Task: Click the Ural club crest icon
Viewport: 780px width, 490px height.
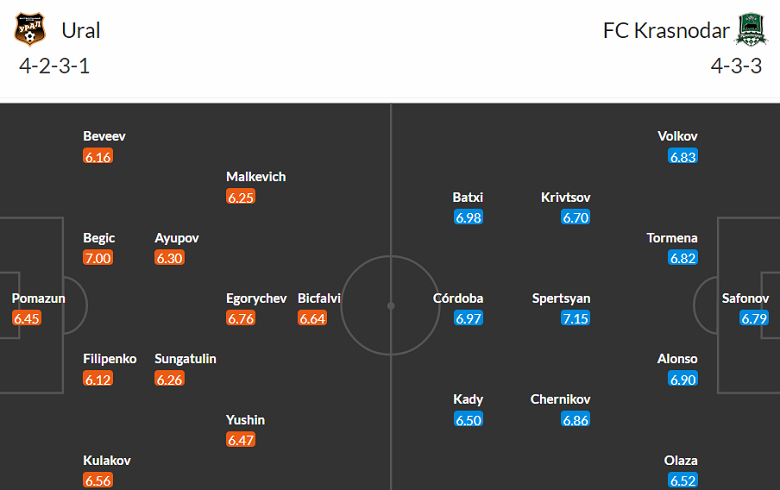Action: [29, 30]
